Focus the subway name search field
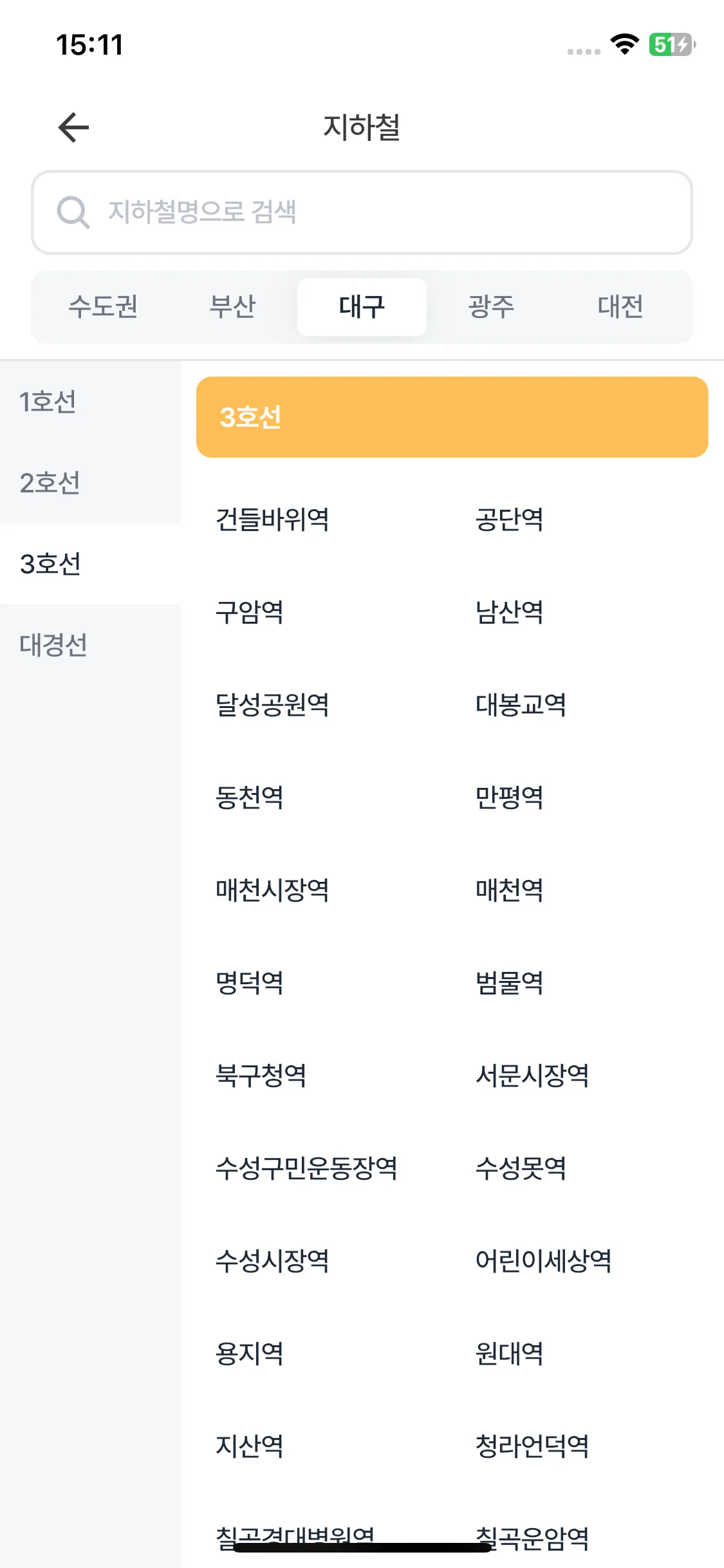Viewport: 724px width, 1568px height. pyautogui.click(x=362, y=212)
